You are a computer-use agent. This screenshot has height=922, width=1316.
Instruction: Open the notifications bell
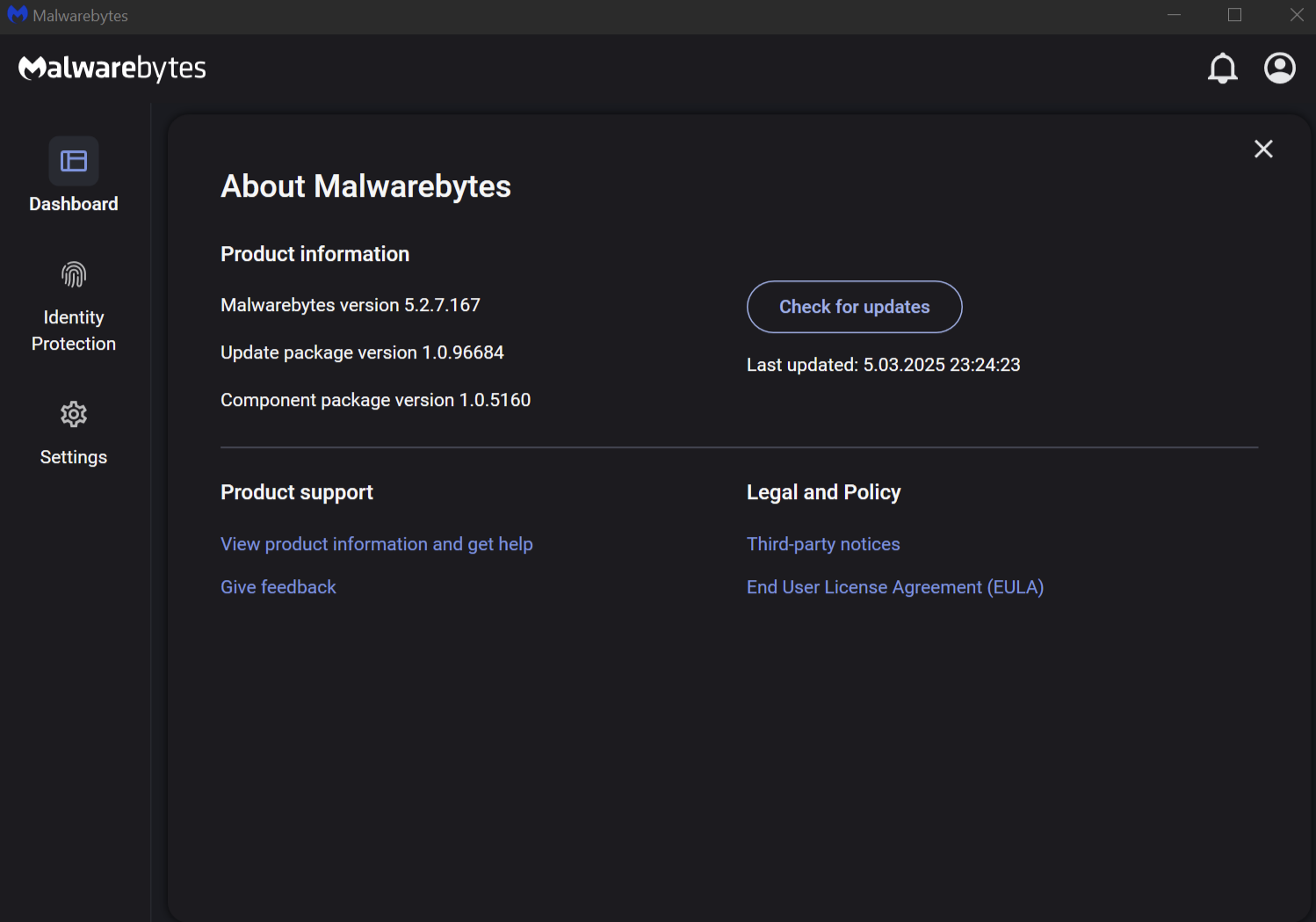point(1222,69)
